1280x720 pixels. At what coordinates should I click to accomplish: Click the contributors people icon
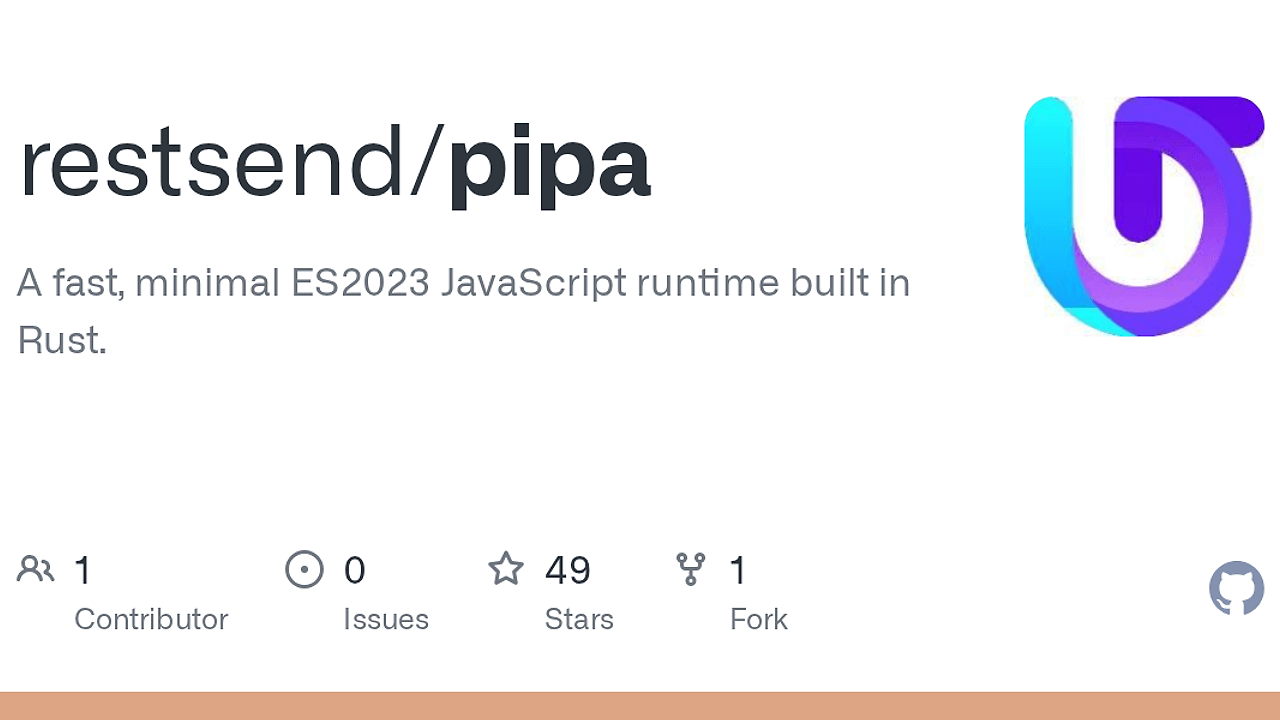point(36,569)
